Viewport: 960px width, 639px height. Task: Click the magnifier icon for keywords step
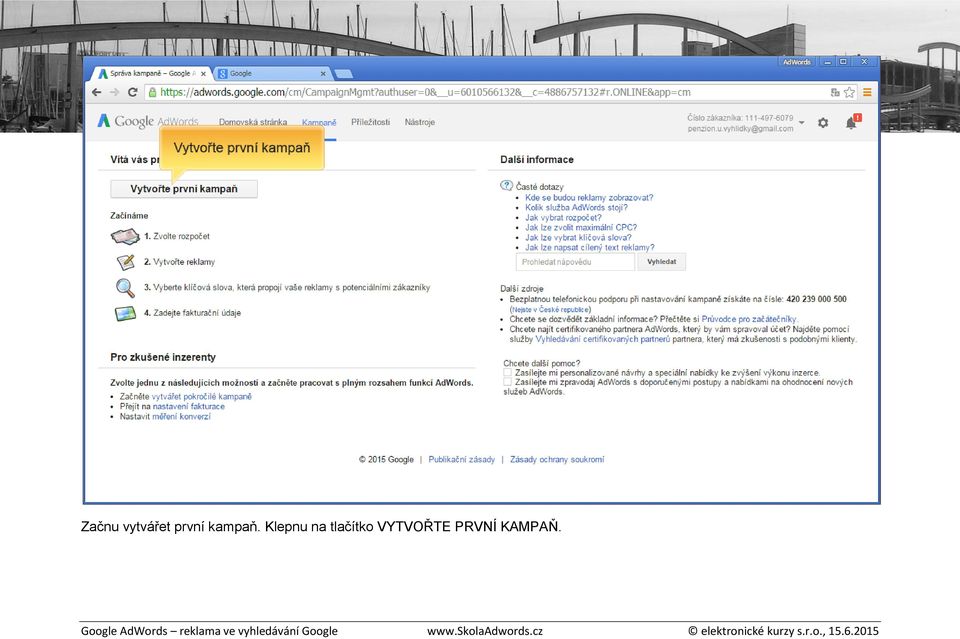(x=125, y=287)
